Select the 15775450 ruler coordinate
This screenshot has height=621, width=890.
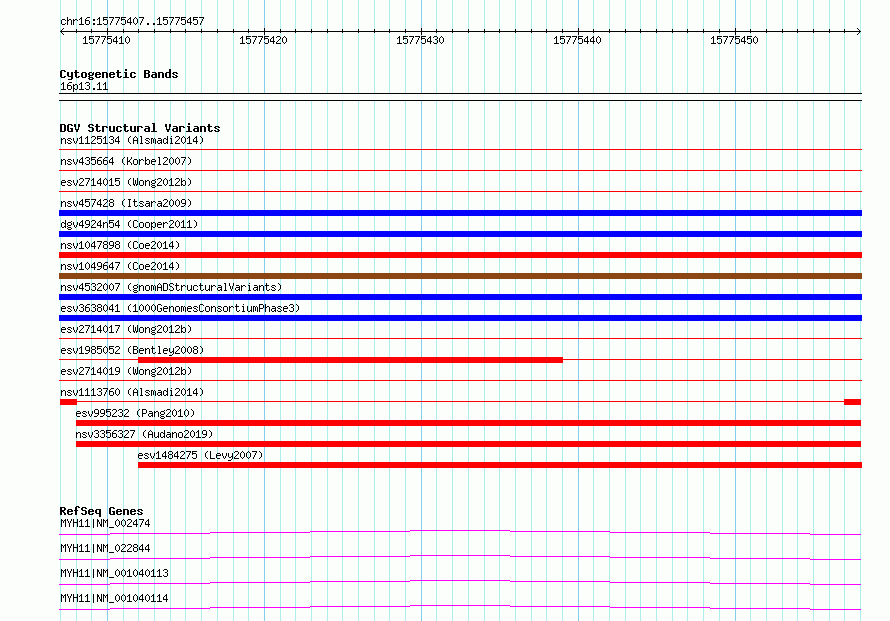click(734, 40)
